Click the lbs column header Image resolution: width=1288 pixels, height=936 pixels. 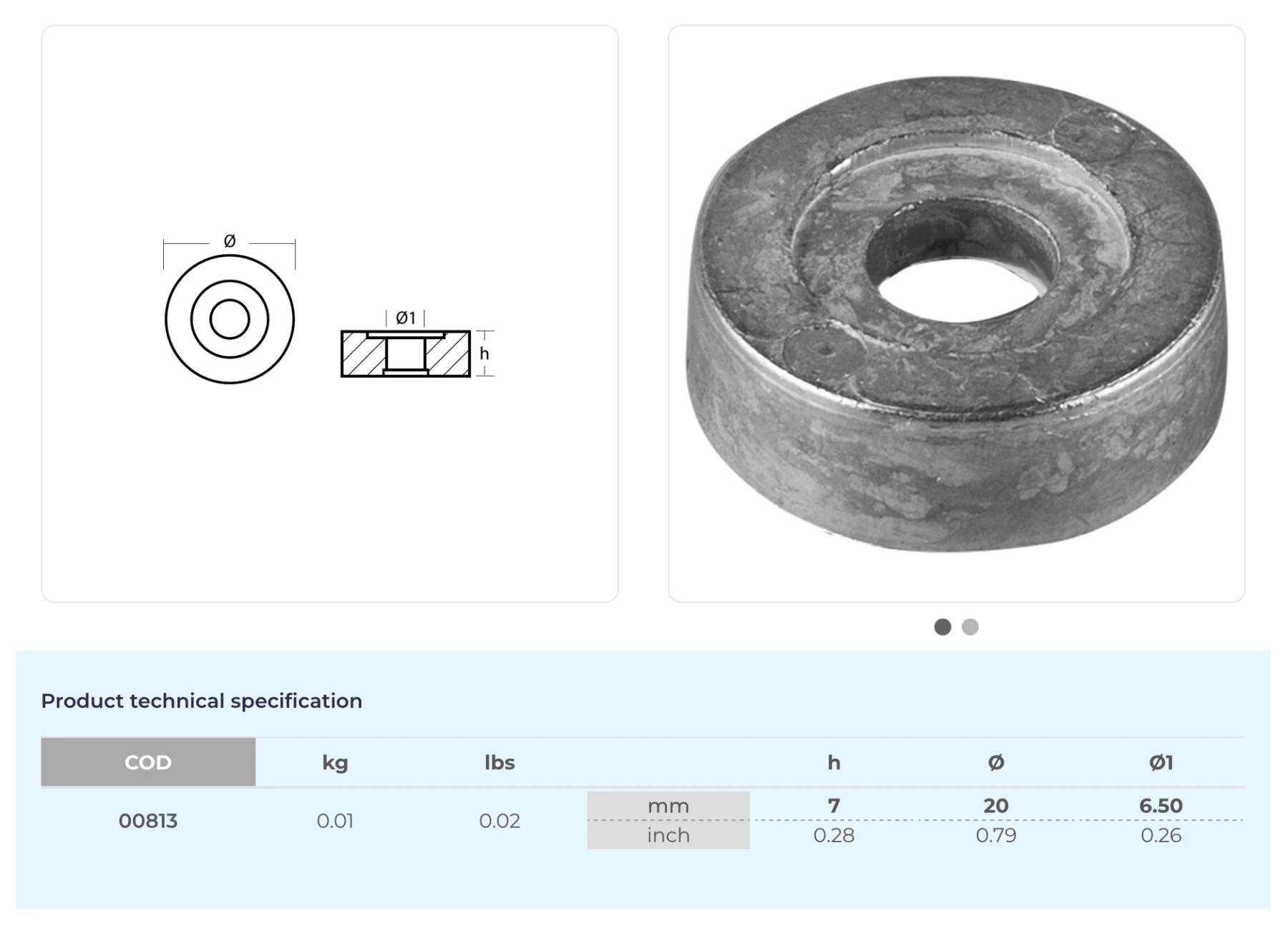(x=499, y=762)
